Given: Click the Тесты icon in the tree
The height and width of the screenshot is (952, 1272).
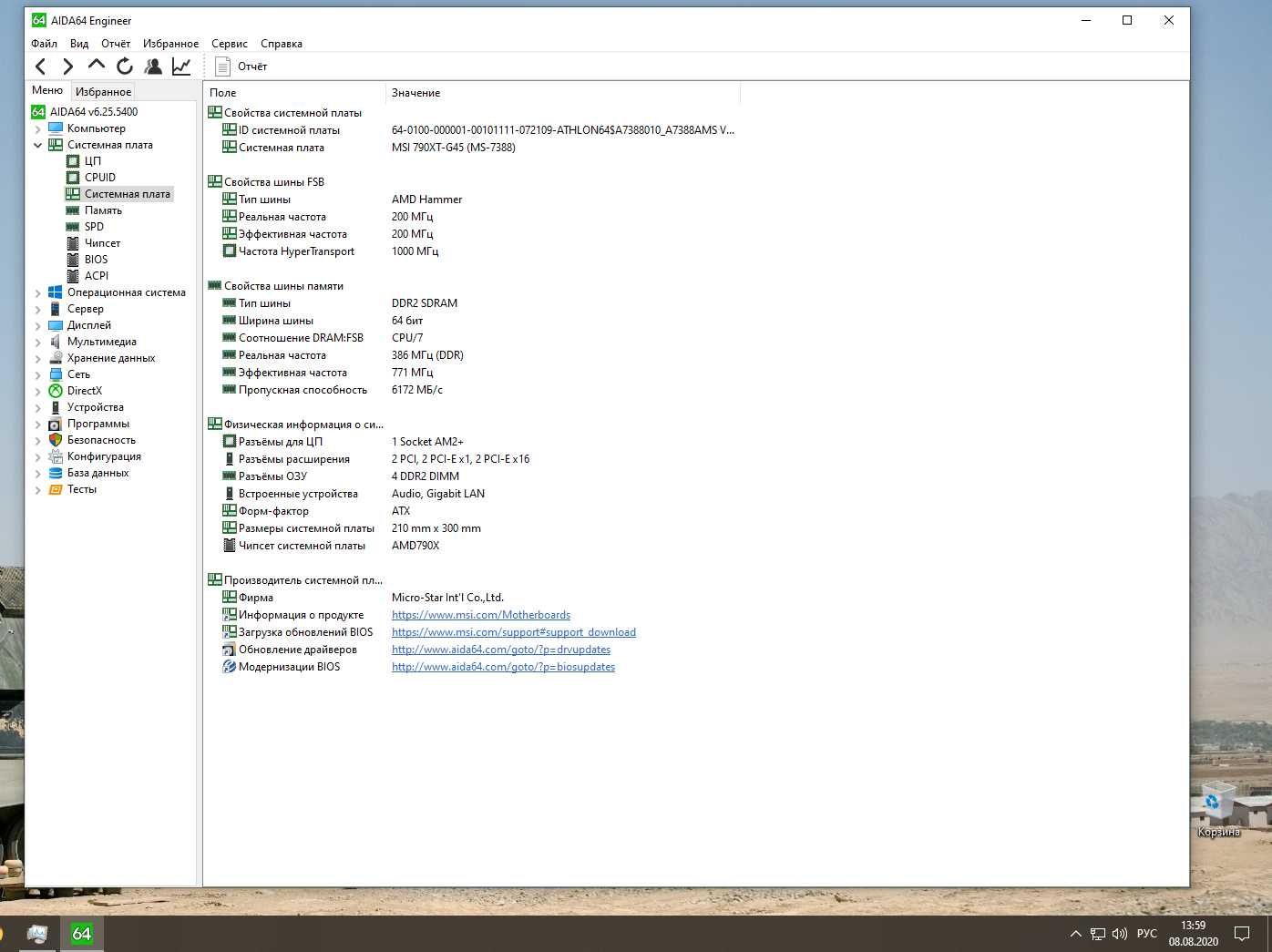Looking at the screenshot, I should point(56,489).
